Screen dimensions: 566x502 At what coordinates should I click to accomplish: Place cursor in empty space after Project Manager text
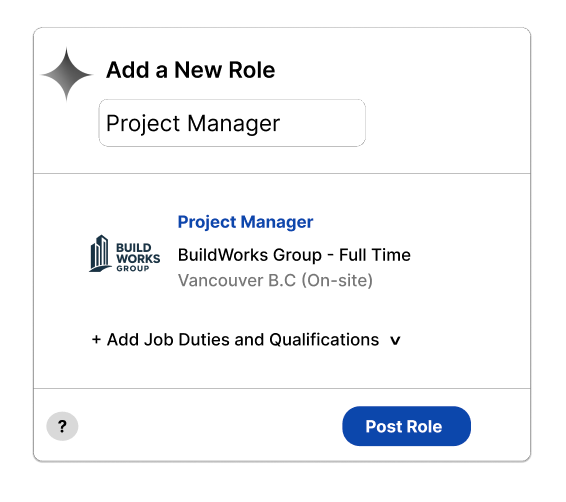click(x=321, y=123)
